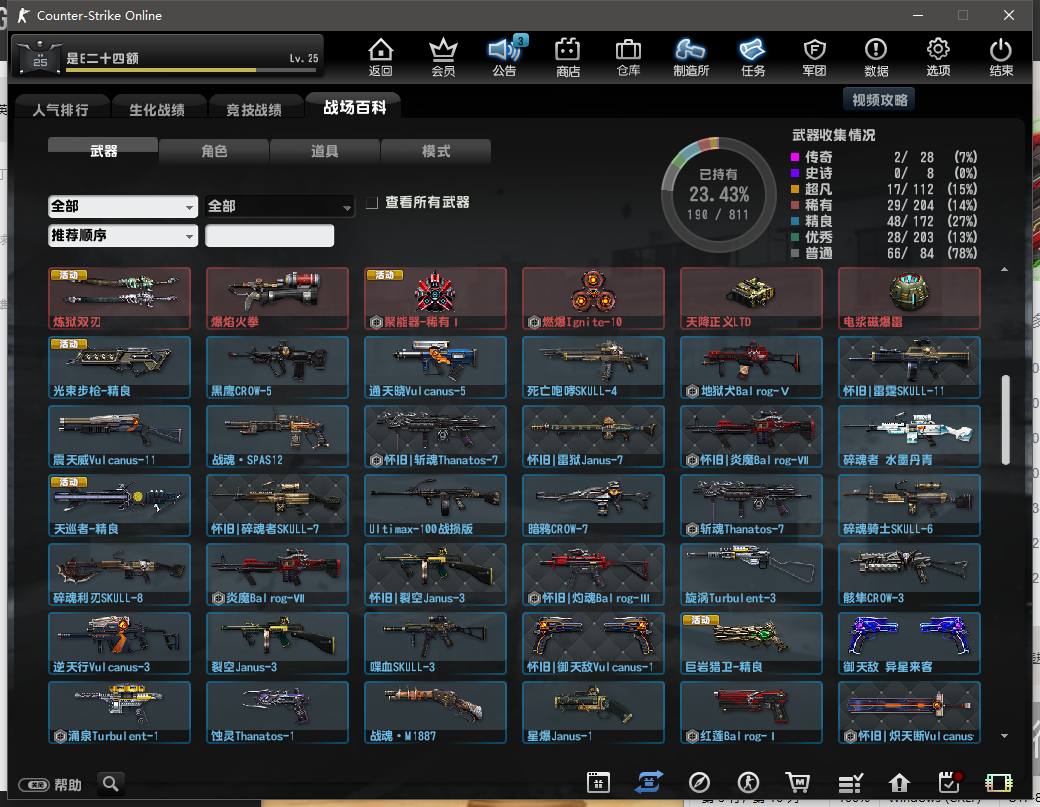Select the 道具 sub-tab
1040x807 pixels.
click(324, 151)
